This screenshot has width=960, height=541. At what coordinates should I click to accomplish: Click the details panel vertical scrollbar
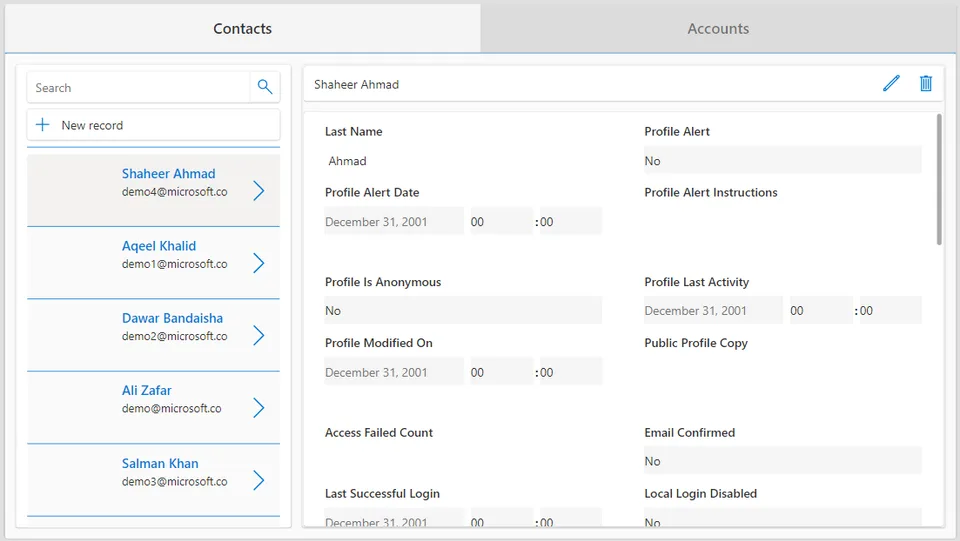(939, 179)
